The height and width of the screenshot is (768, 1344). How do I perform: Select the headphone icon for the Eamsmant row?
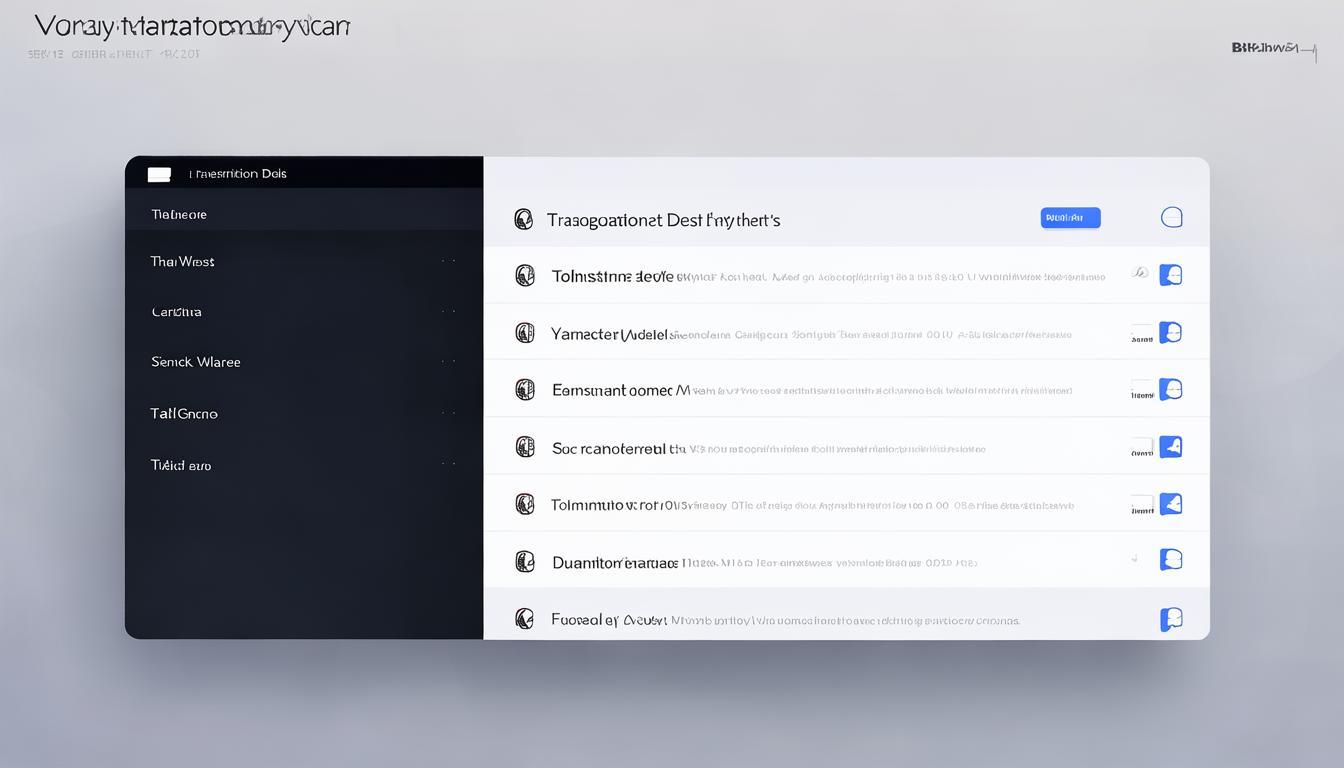(524, 390)
